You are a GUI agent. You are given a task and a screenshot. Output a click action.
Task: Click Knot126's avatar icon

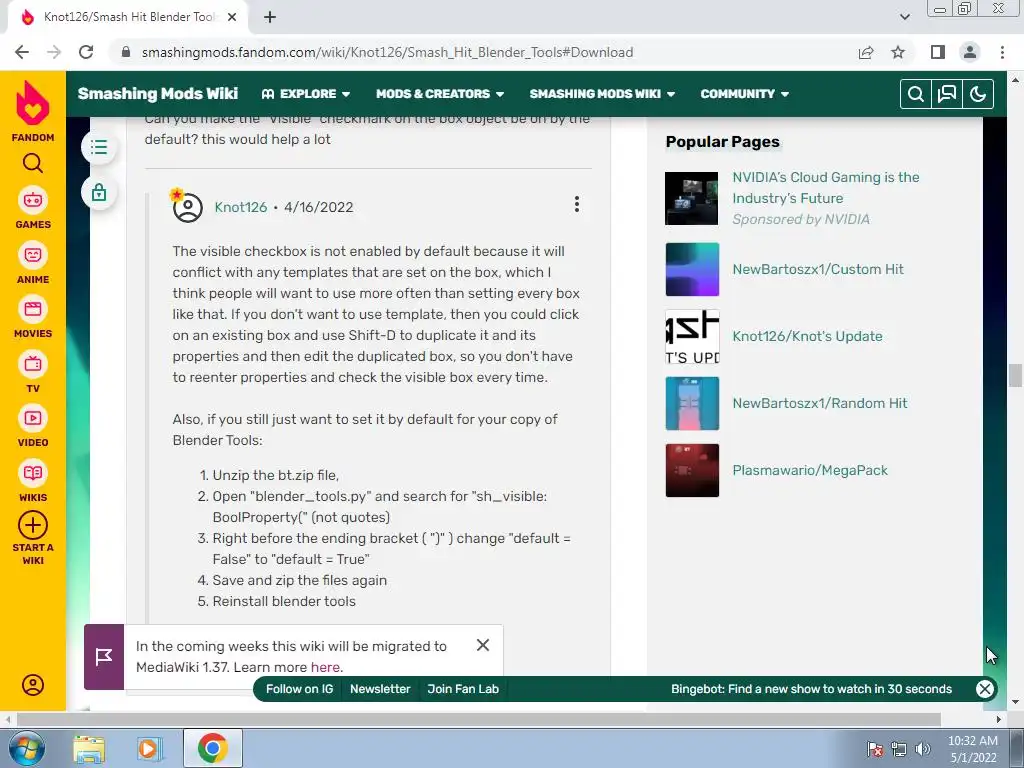point(187,207)
